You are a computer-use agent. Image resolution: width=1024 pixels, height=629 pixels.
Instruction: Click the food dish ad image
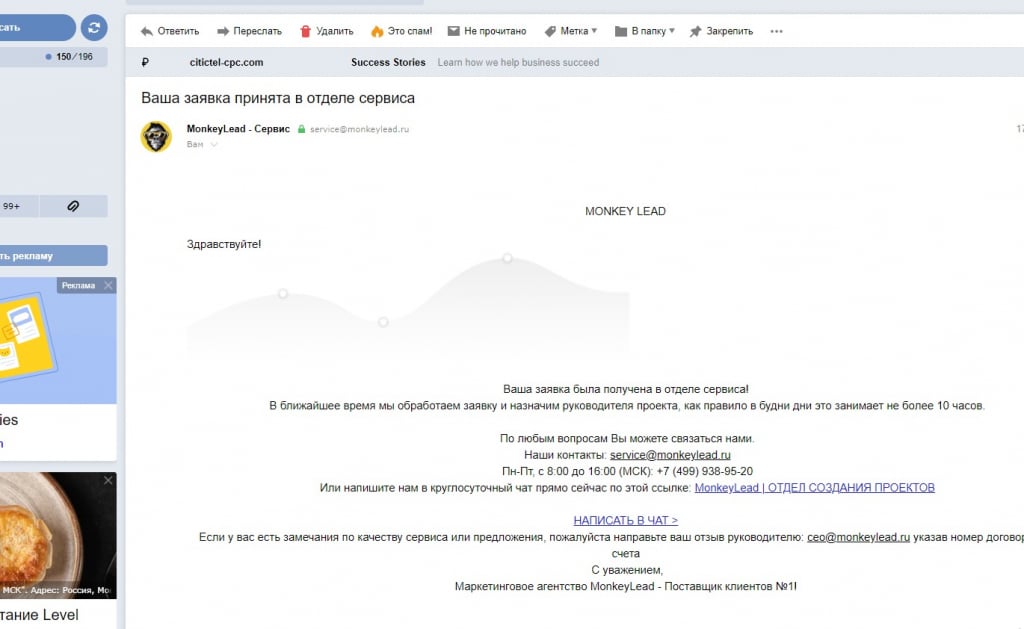[x=58, y=536]
